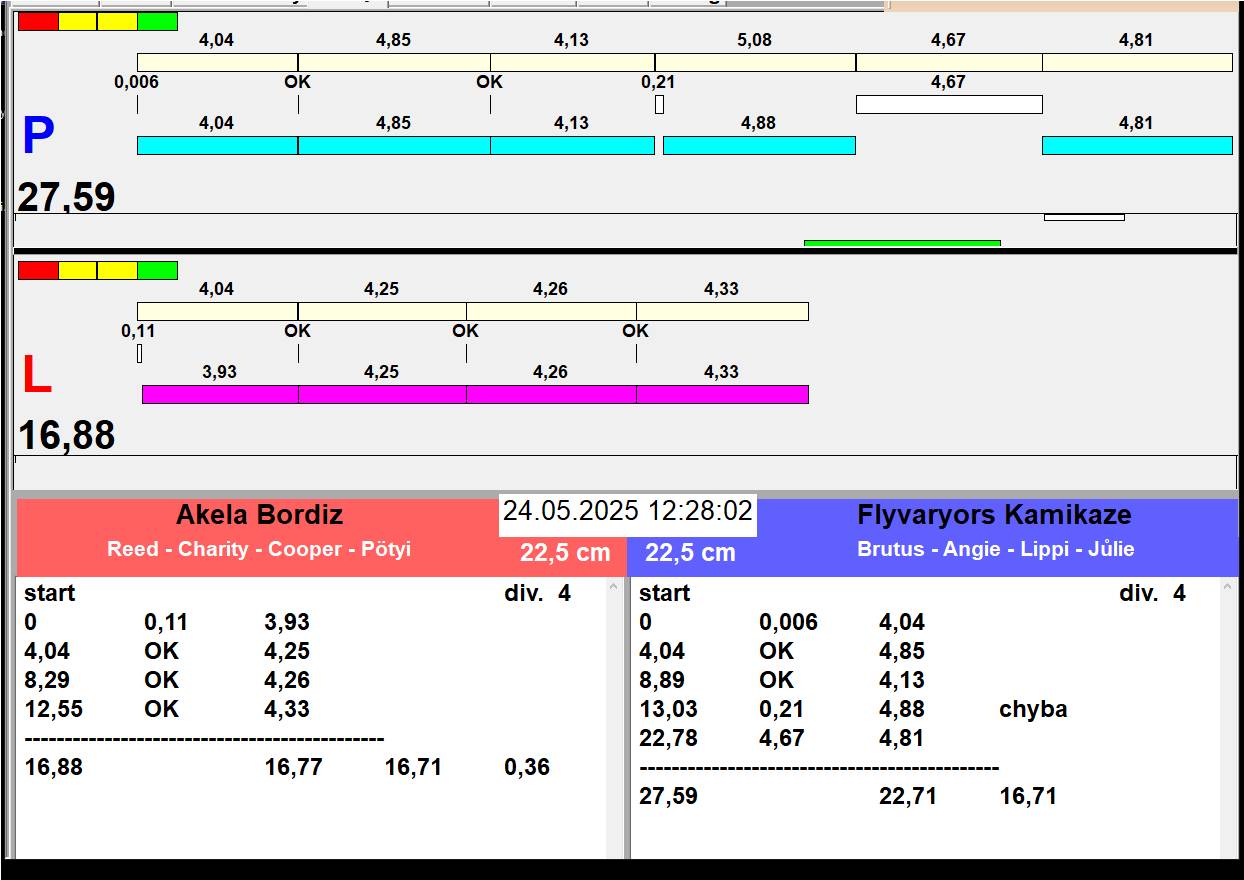This screenshot has width=1244, height=880.
Task: Click the Akela Bordiz team name header
Action: pos(259,515)
